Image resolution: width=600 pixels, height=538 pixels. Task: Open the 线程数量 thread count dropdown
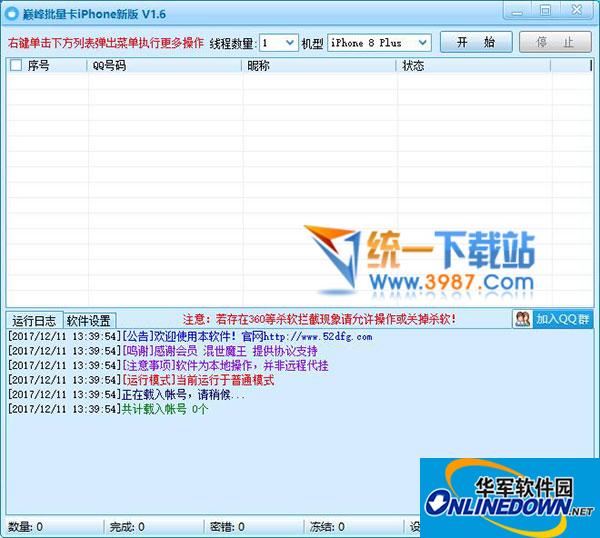(289, 43)
